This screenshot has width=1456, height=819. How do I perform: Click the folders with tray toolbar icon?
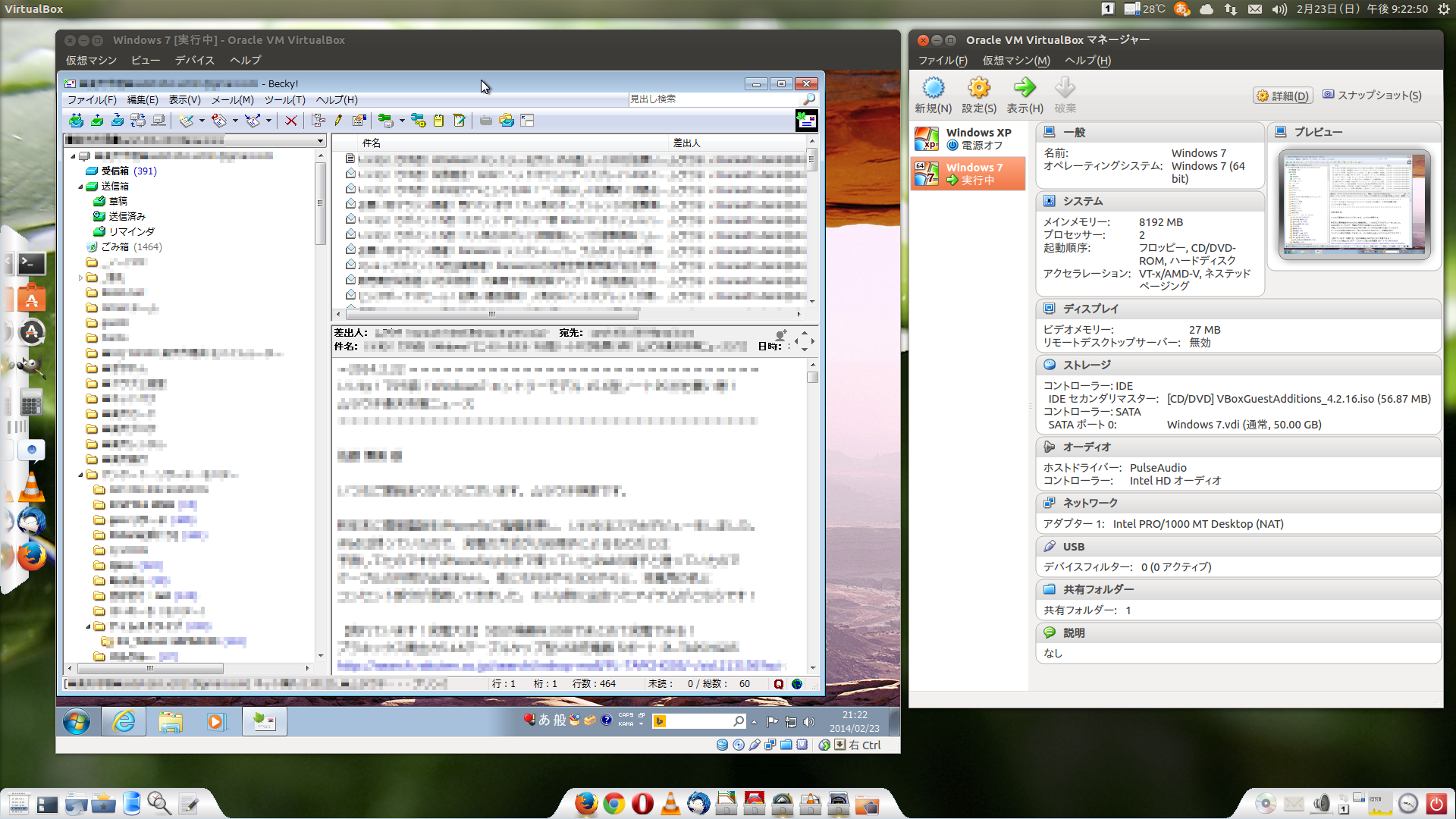pyautogui.click(x=507, y=121)
